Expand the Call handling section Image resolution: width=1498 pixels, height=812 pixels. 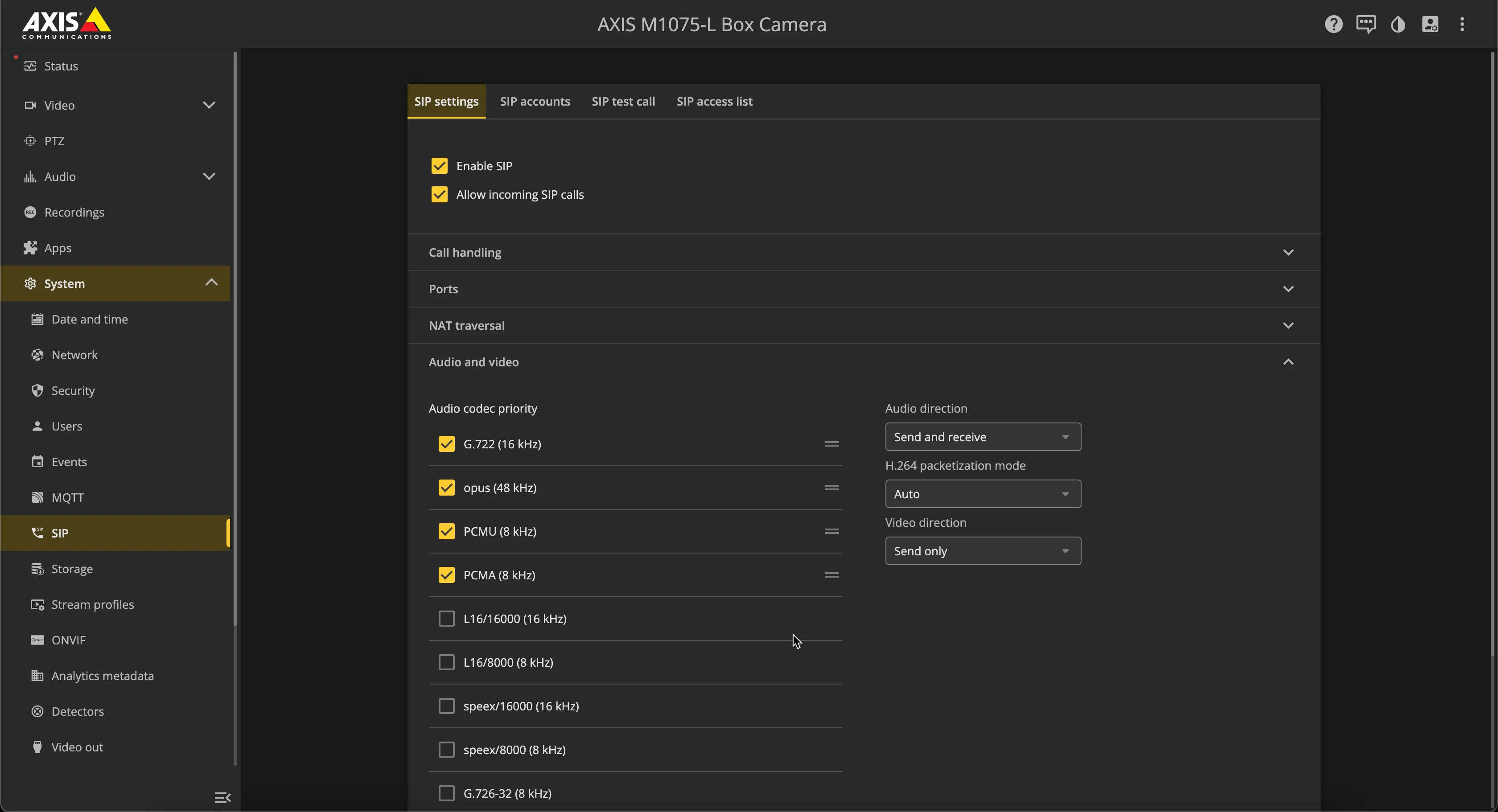[864, 252]
